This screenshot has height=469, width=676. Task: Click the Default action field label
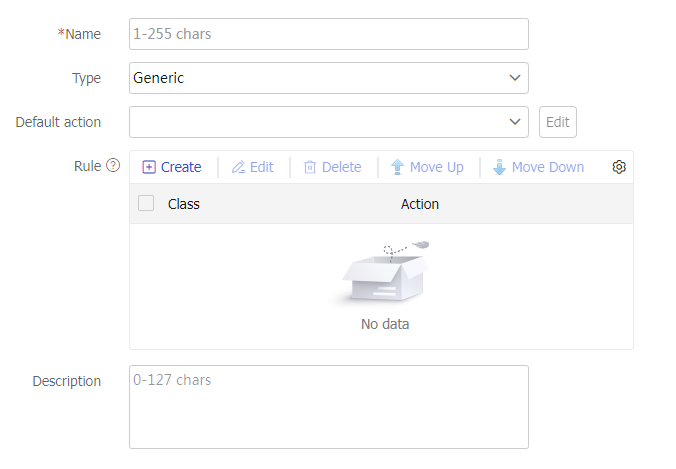[58, 122]
